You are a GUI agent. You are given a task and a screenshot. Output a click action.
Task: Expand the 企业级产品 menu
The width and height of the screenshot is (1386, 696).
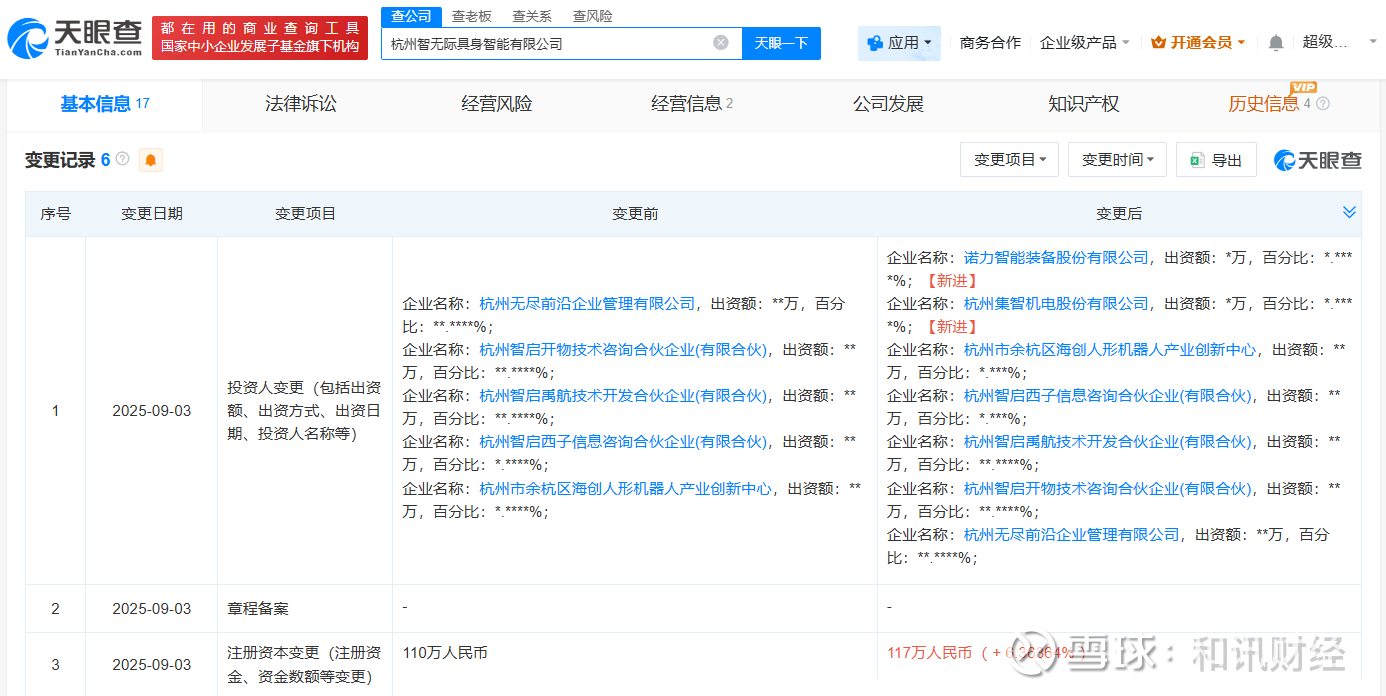pos(1084,43)
